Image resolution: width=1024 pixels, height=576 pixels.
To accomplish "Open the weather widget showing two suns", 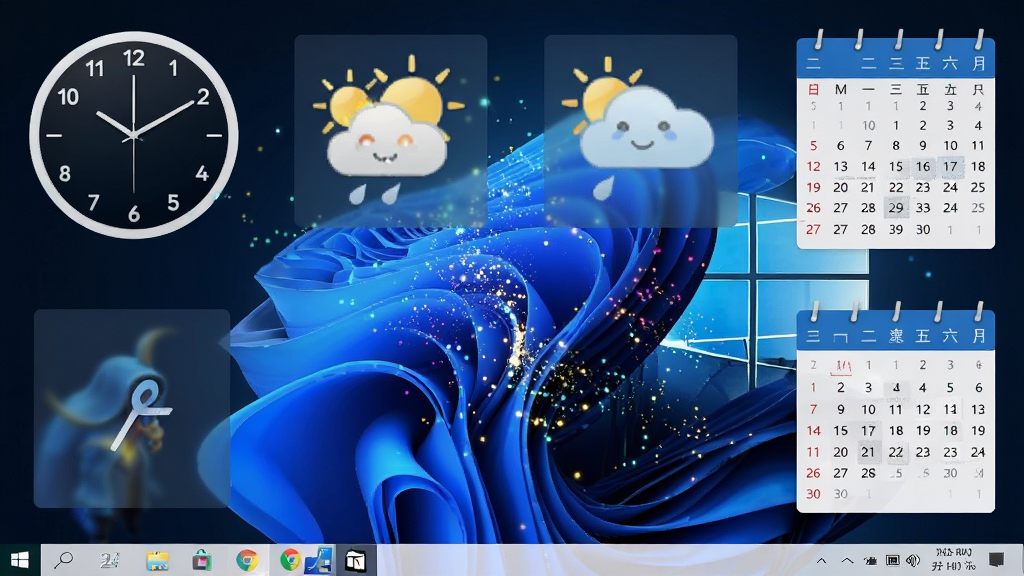I will pos(391,131).
